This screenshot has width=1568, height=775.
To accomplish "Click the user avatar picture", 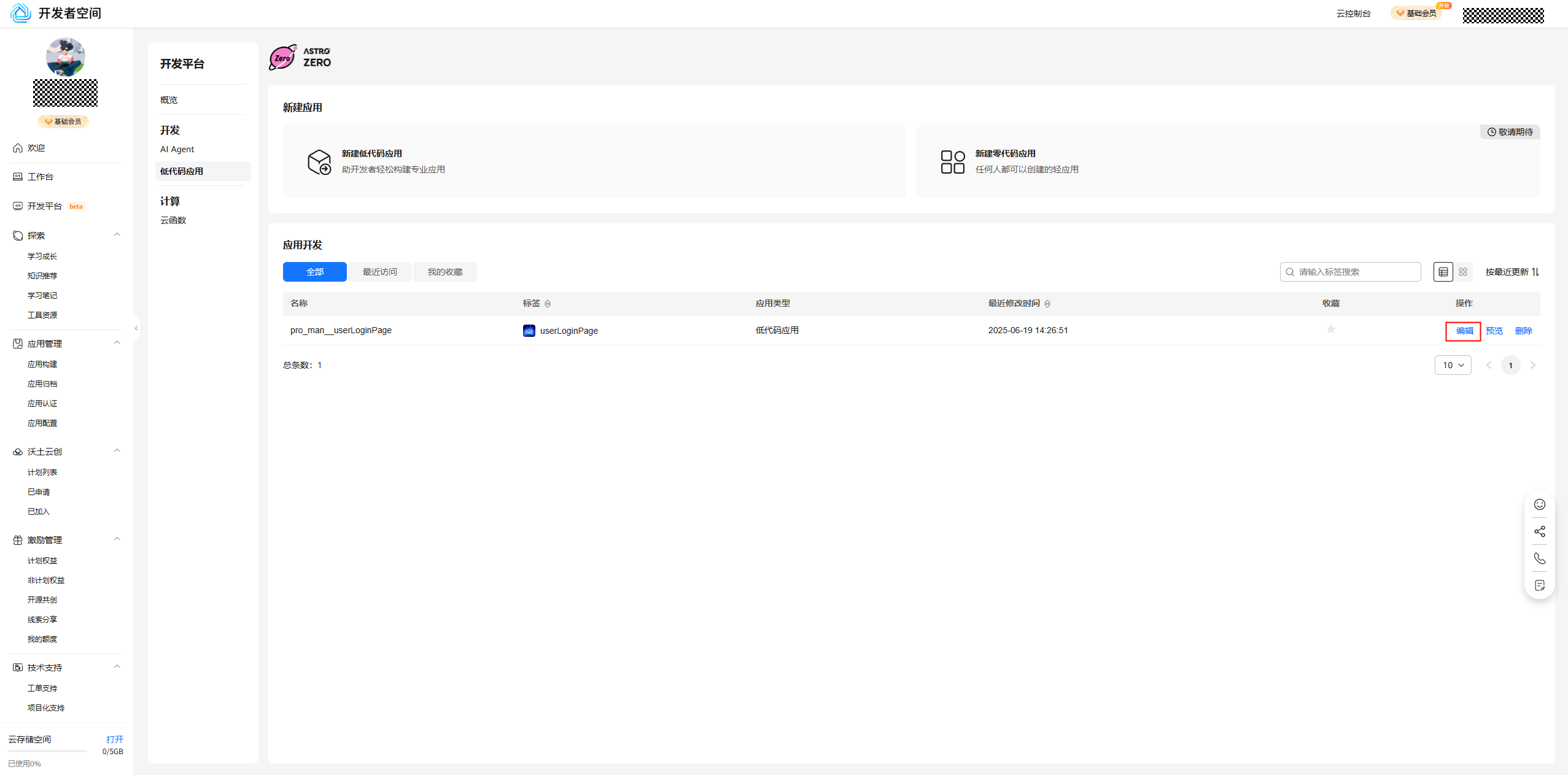I will point(65,57).
